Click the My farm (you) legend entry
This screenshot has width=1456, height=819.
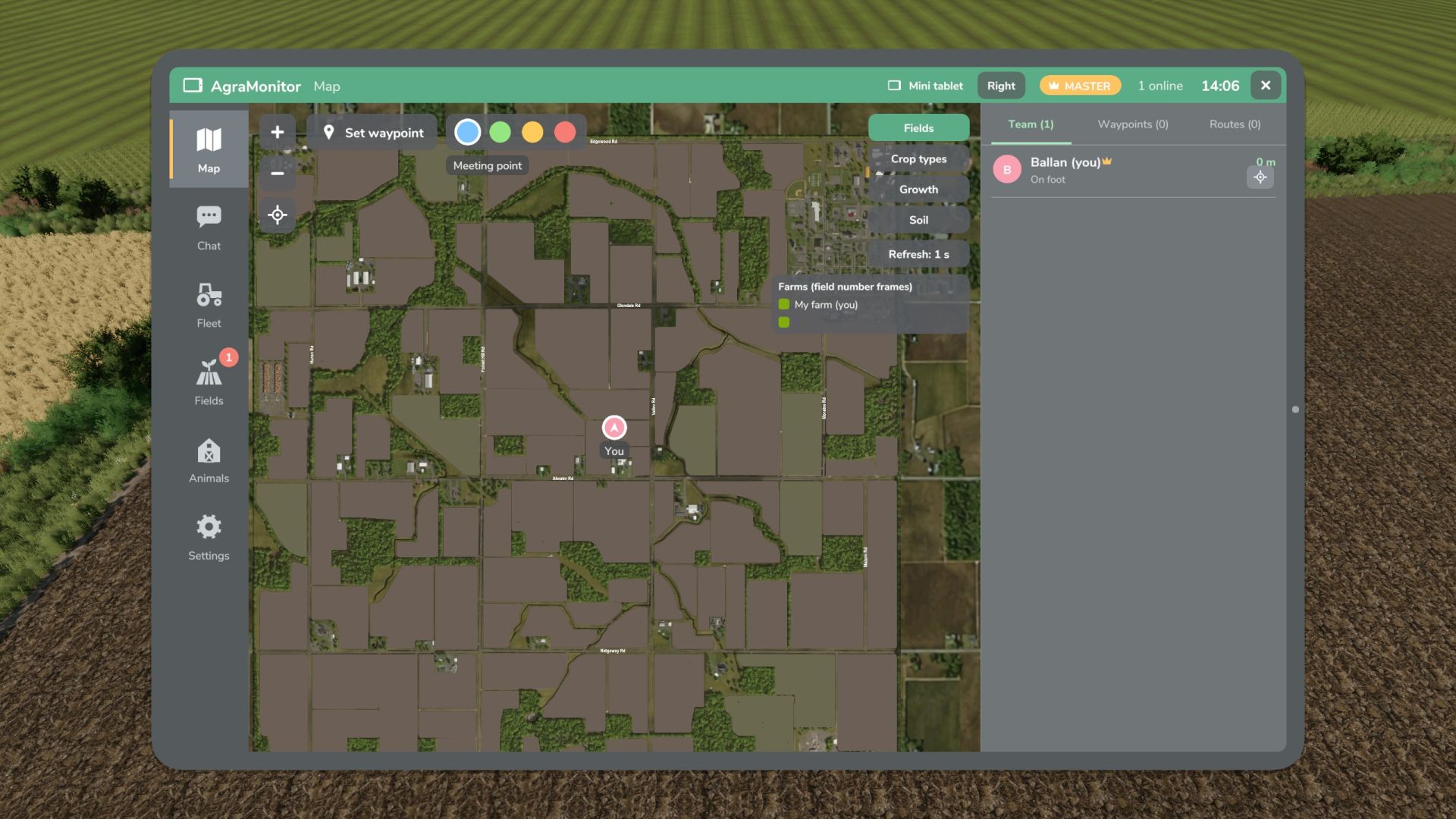tap(818, 304)
